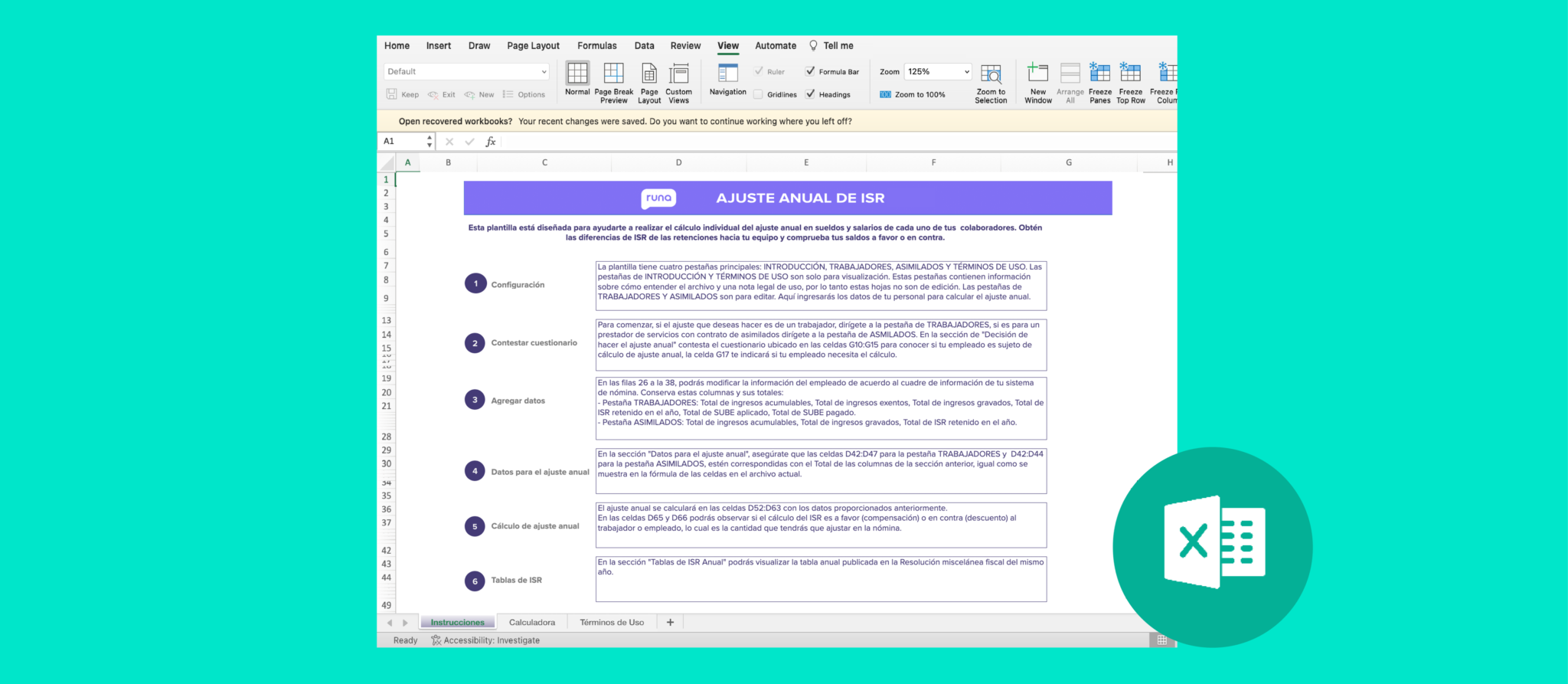
Task: Open the Page Layout tab
Action: (x=533, y=46)
